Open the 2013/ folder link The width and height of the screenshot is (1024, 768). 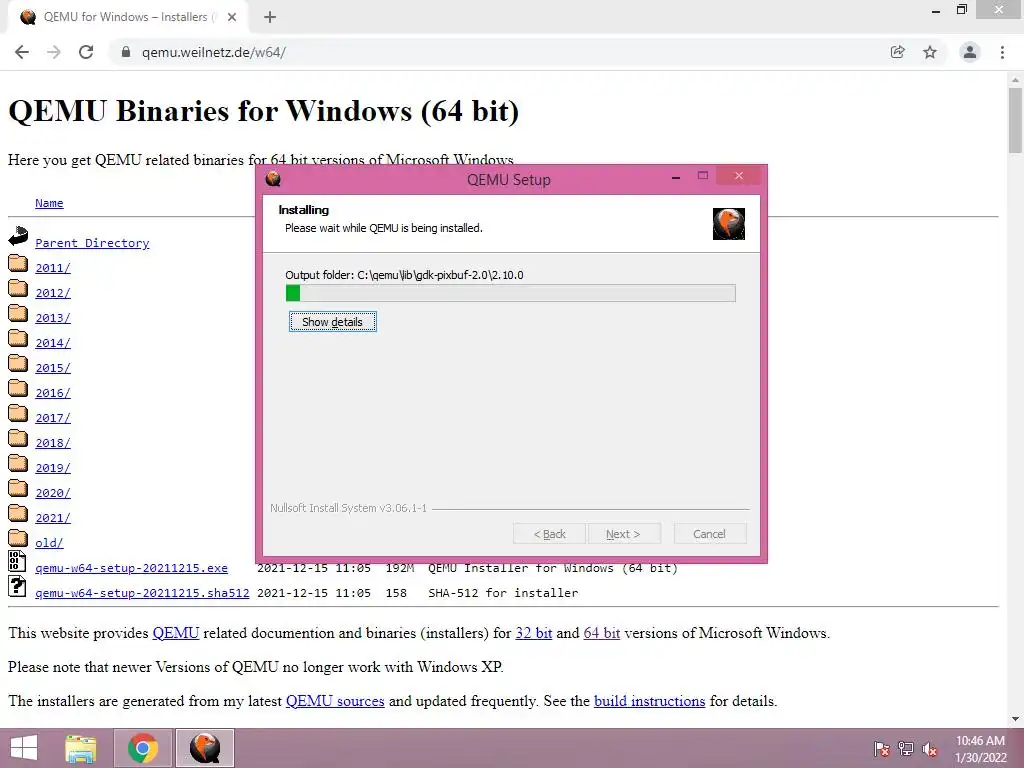53,318
